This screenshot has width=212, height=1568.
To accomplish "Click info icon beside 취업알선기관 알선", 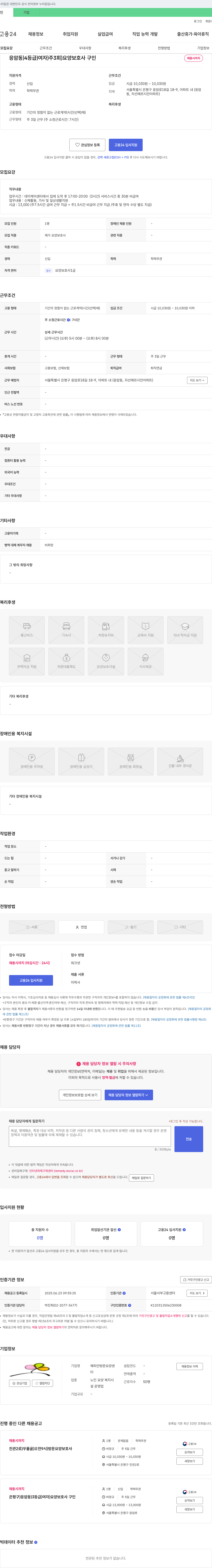I will click(119, 1229).
